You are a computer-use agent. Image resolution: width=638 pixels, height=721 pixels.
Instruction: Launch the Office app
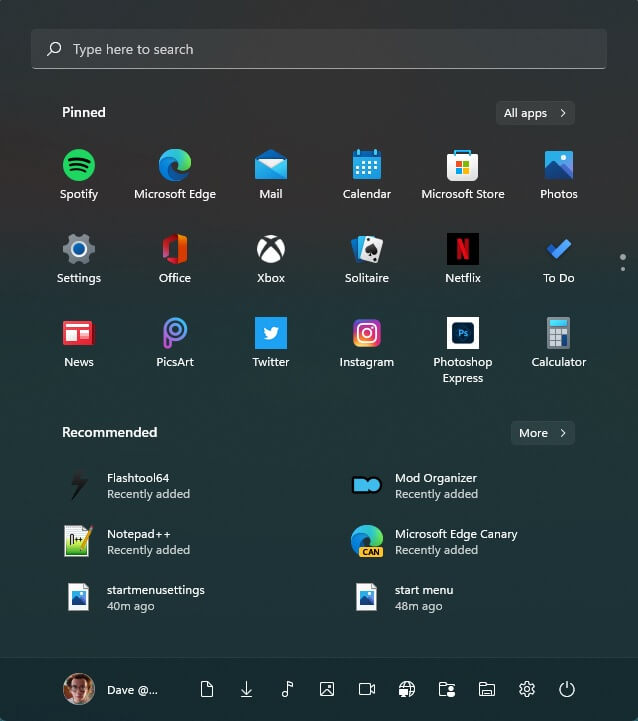pyautogui.click(x=175, y=258)
